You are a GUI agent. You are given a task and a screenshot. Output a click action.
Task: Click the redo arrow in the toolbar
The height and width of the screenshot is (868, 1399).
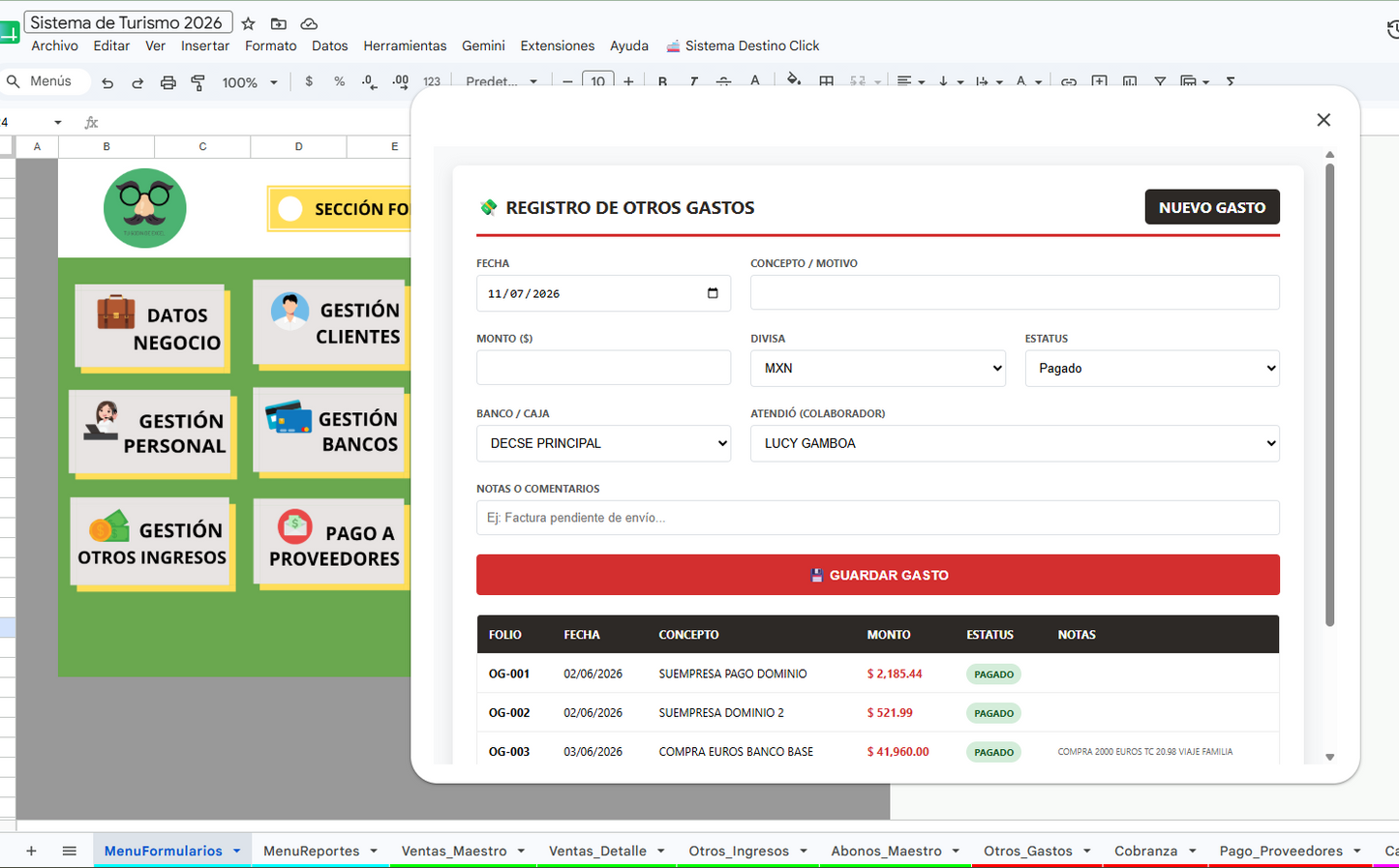click(137, 83)
